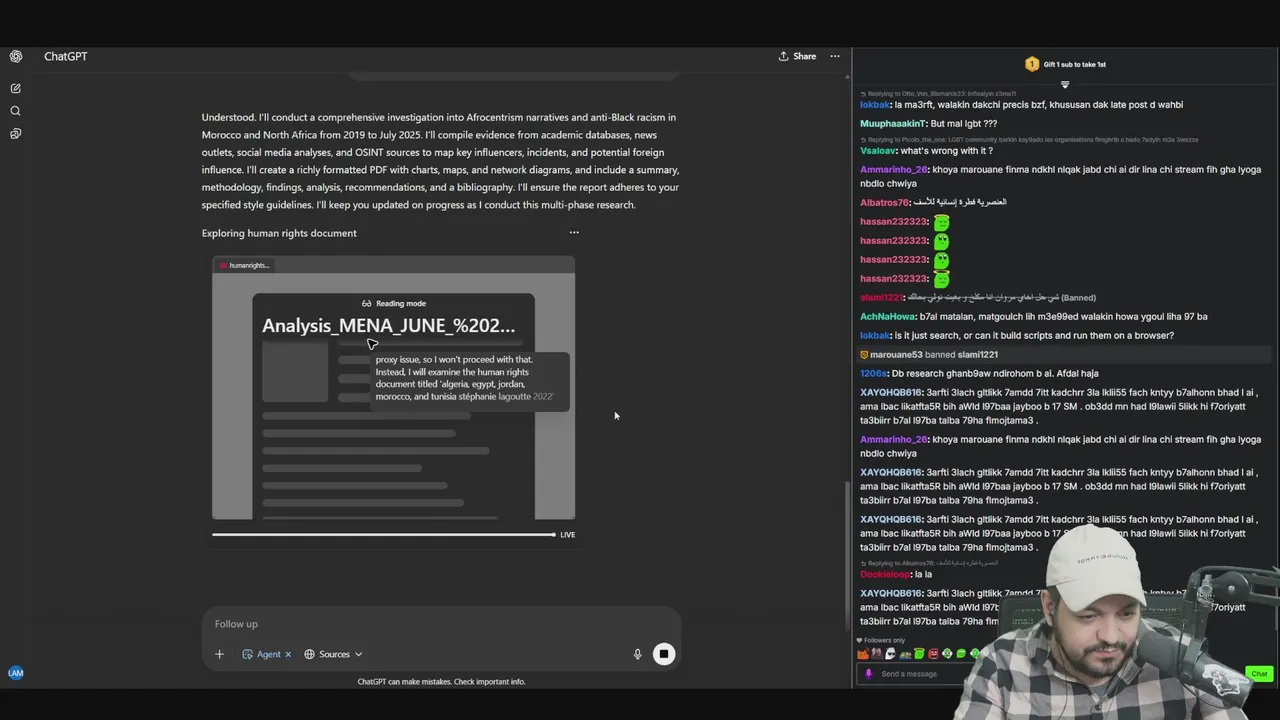Open three-dot menu beside Exploring human rights document
1280x720 pixels.
coord(574,232)
